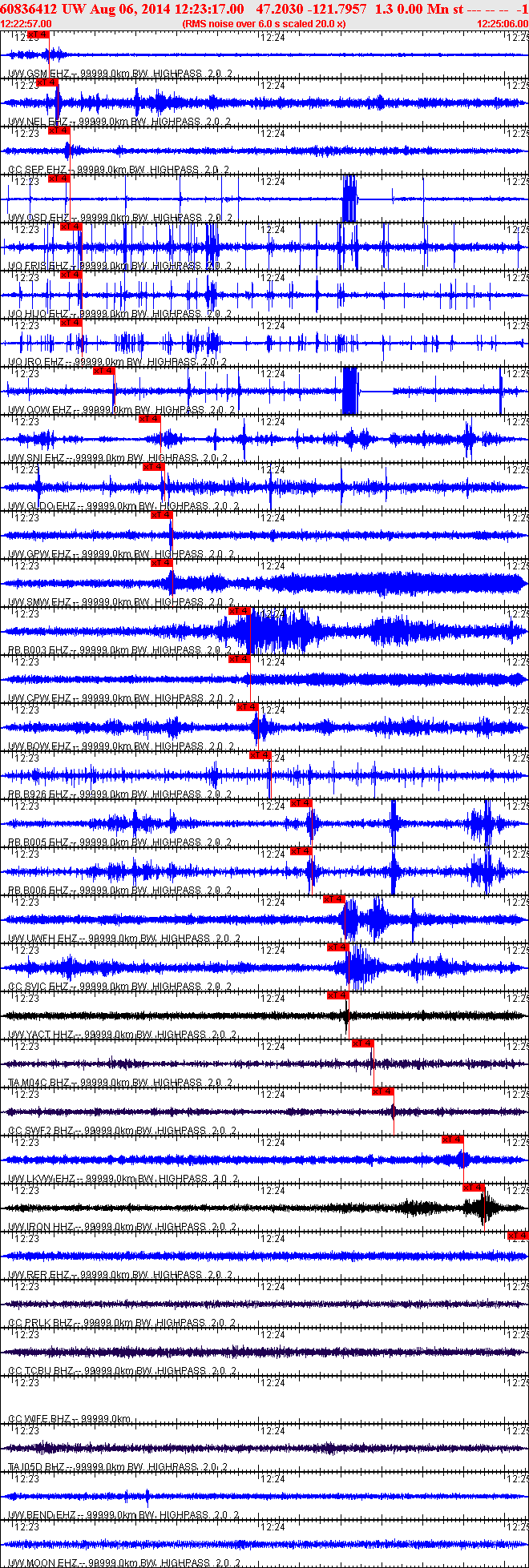Select the pick marker on PB B926 trace
The image size is (529, 1568).
pyautogui.click(x=260, y=755)
